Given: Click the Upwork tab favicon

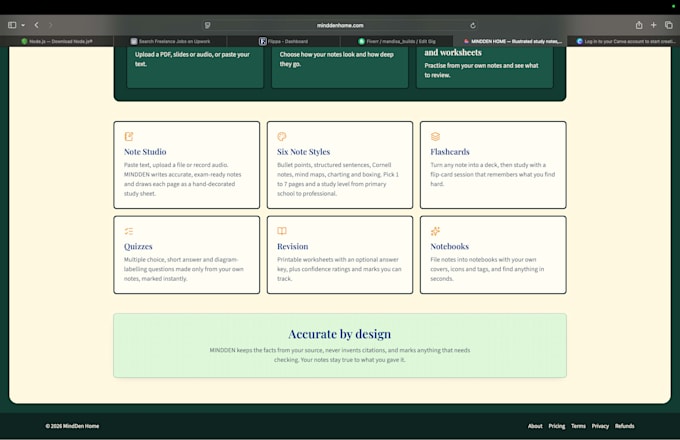Looking at the screenshot, I should click(134, 41).
